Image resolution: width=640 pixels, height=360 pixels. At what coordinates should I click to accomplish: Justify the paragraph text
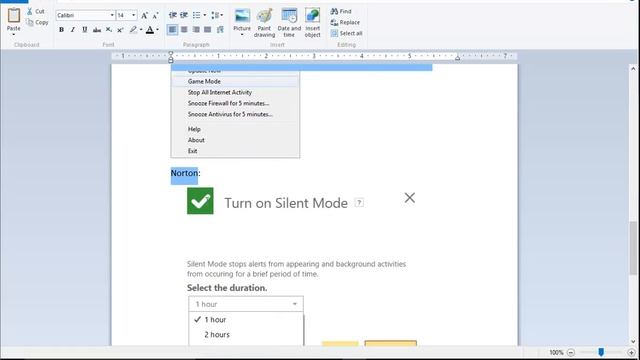(208, 29)
